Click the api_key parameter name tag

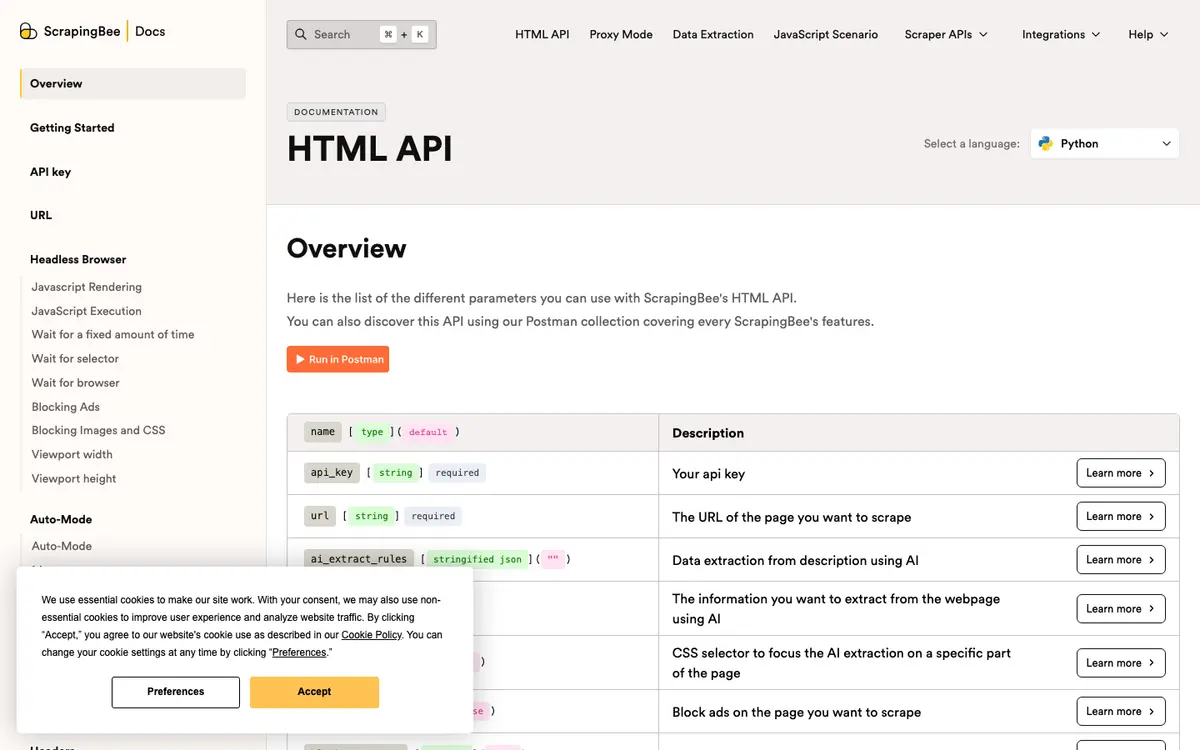pyautogui.click(x=331, y=472)
